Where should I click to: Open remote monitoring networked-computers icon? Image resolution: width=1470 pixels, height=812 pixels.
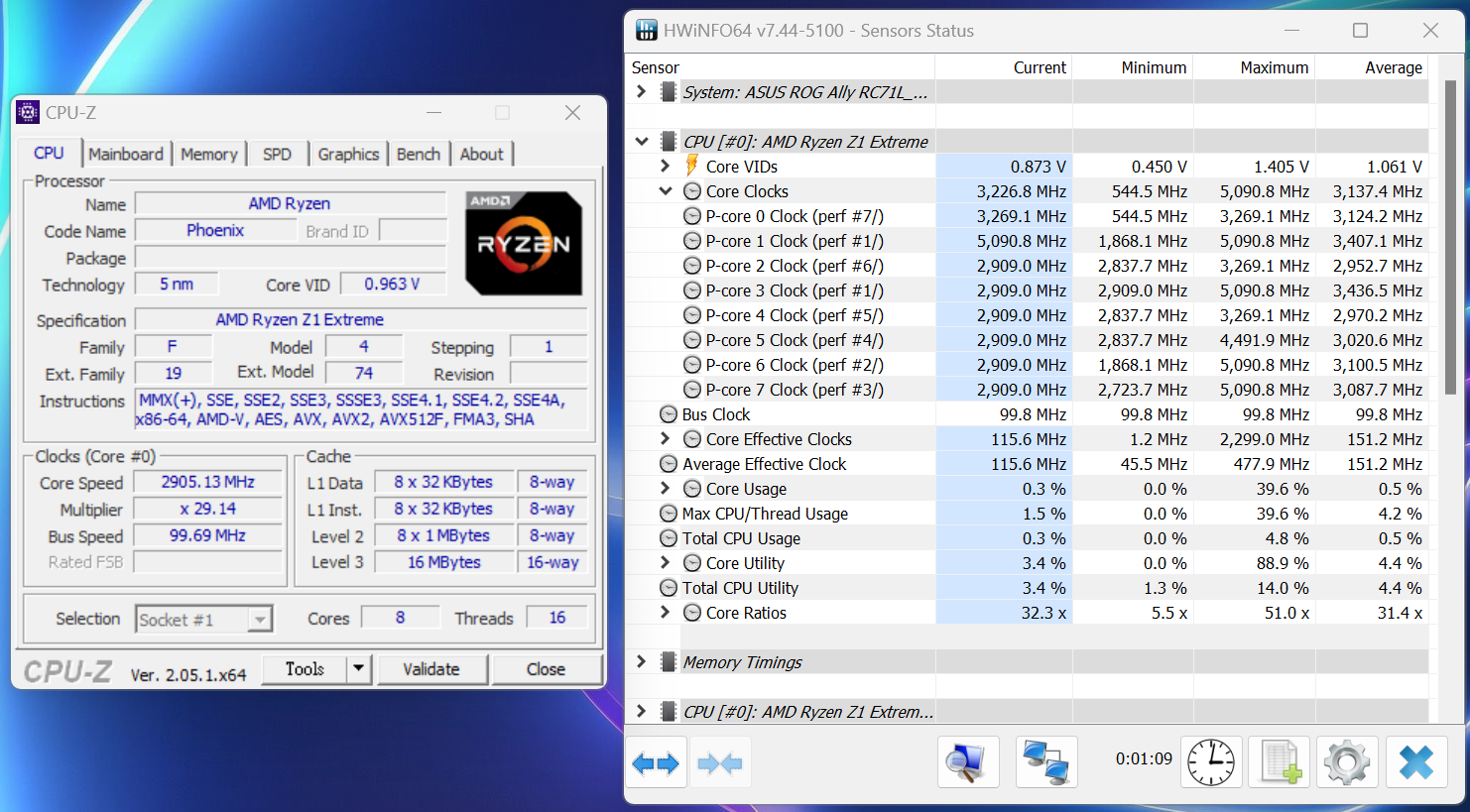coord(1046,761)
